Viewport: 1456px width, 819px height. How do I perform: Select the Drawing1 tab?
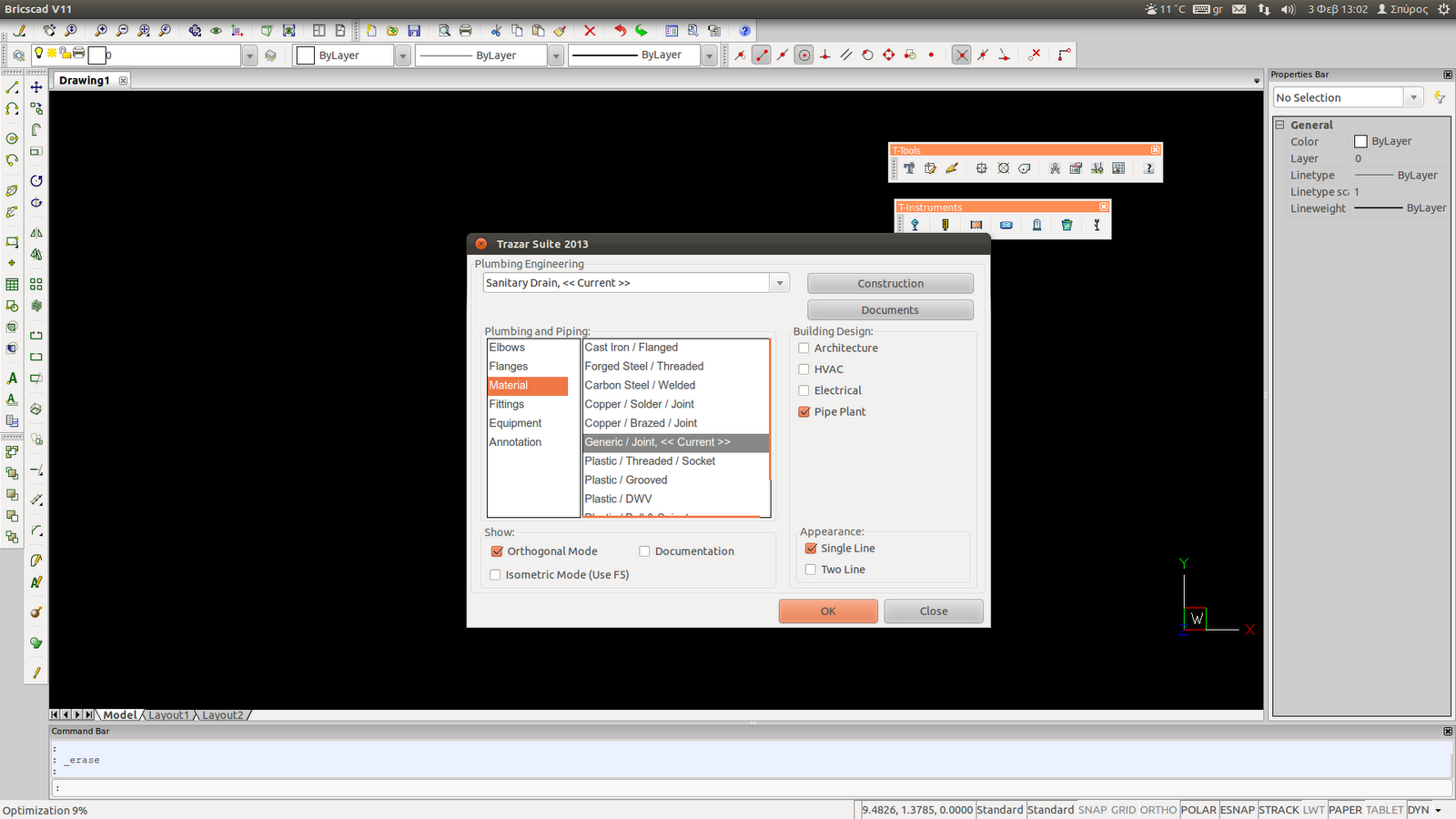tap(86, 80)
